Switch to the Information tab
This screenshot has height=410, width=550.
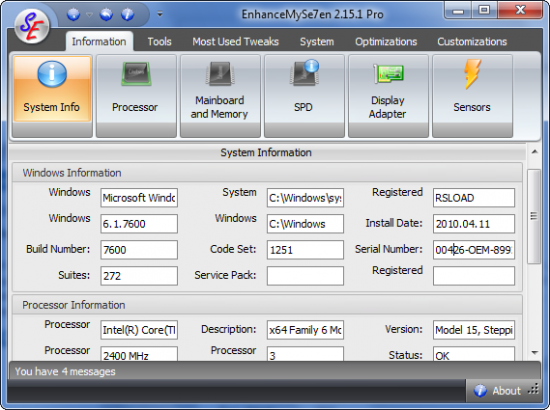99,42
